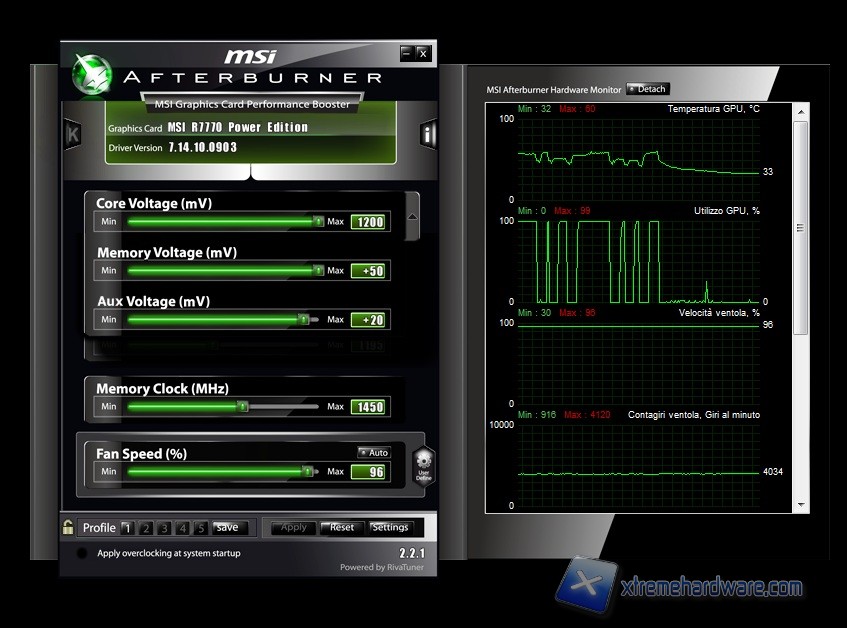Select profile slot 5
This screenshot has height=628, width=847.
[201, 528]
